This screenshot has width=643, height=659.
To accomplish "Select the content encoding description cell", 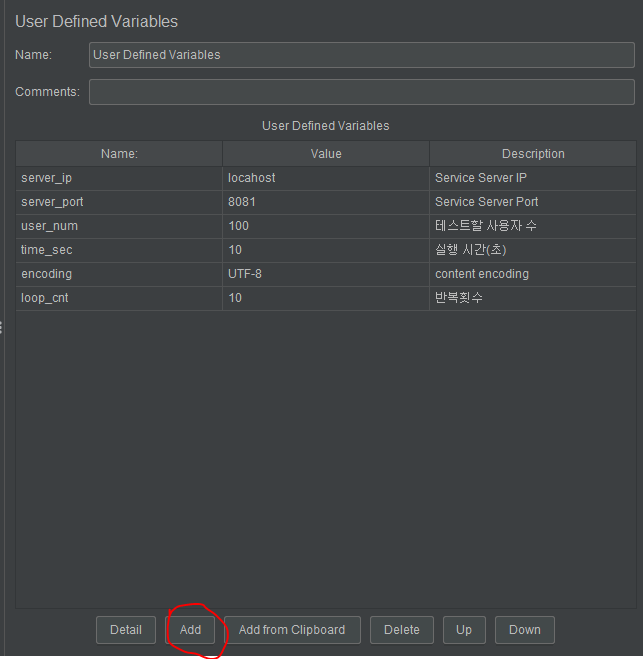I will [x=533, y=274].
